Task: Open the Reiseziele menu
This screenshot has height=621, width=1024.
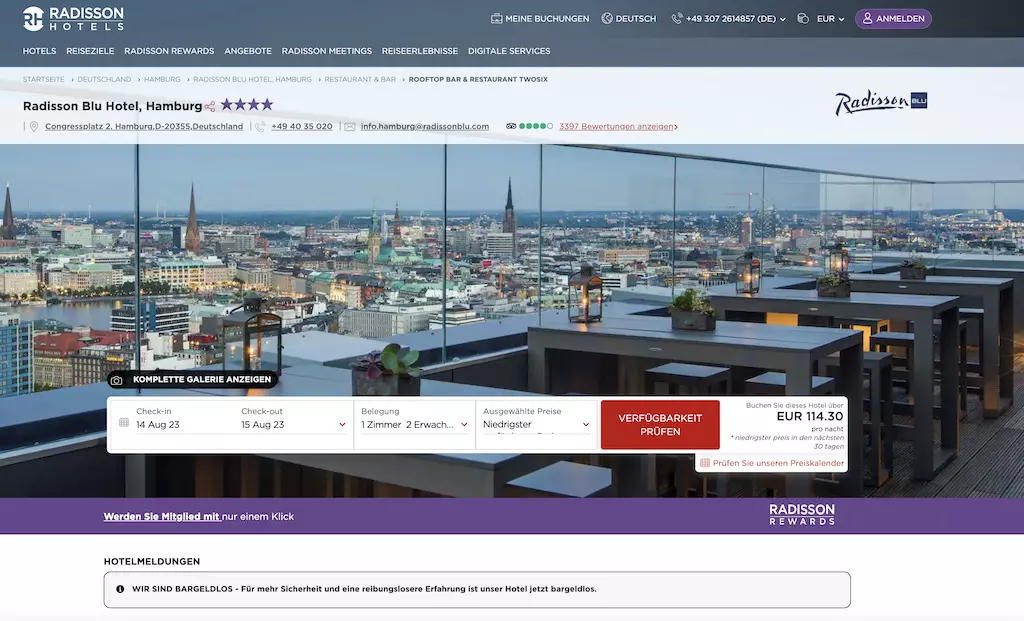Action: pos(90,51)
